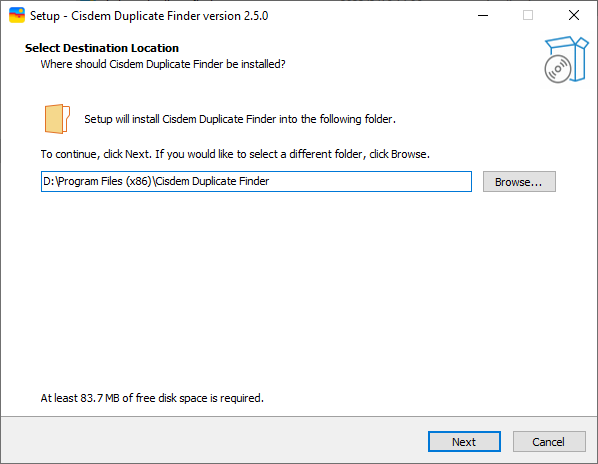Place cursor at 'D:' in path field

(49, 181)
